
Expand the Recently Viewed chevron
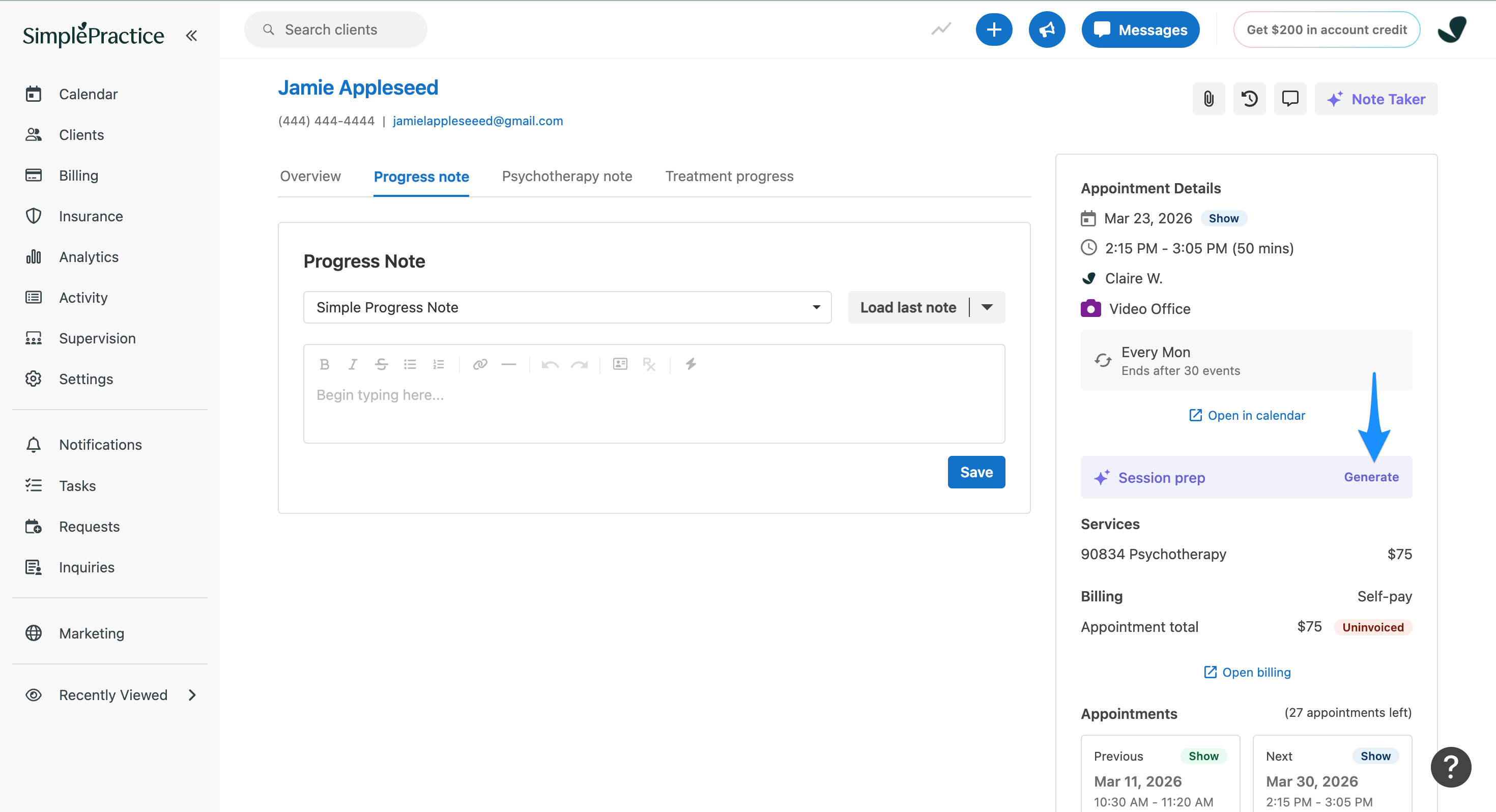(x=192, y=694)
